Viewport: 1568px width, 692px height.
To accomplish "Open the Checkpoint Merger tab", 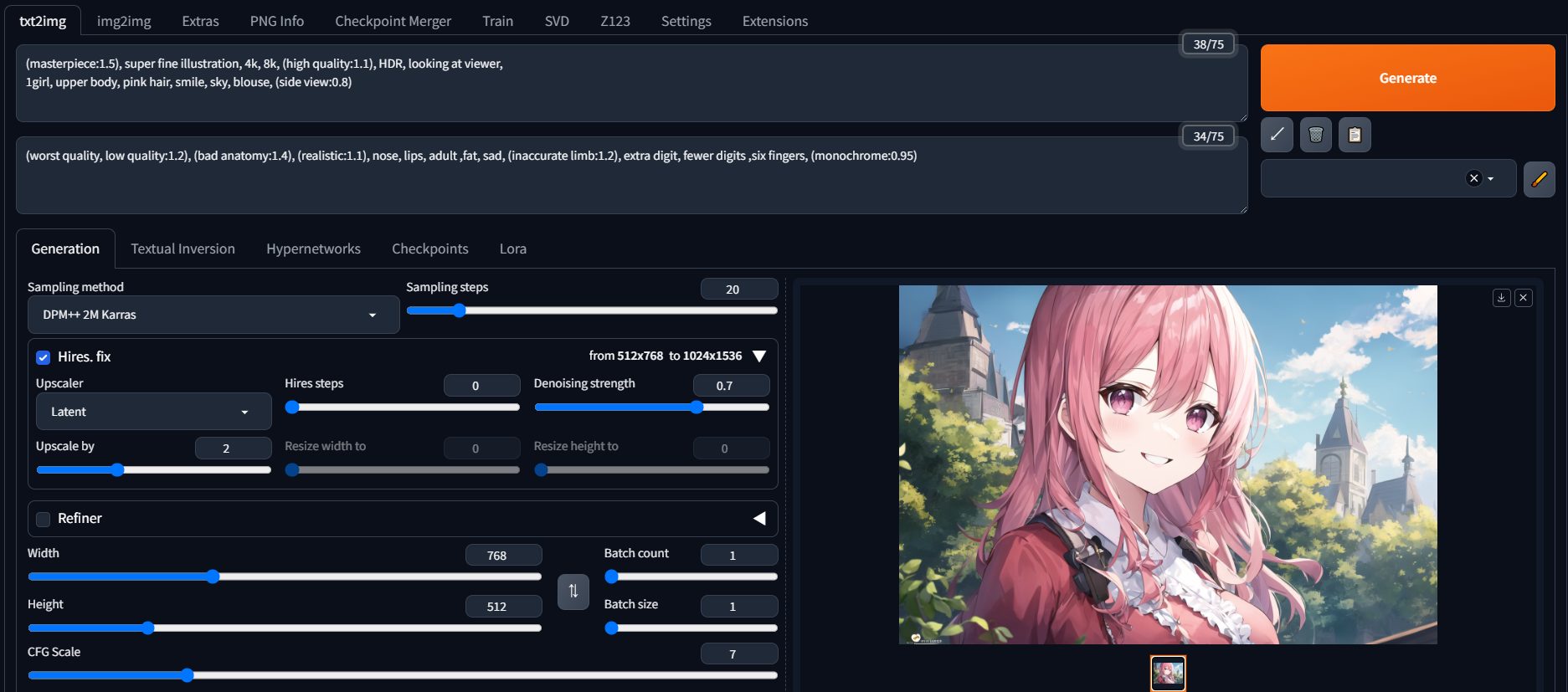I will pyautogui.click(x=393, y=21).
